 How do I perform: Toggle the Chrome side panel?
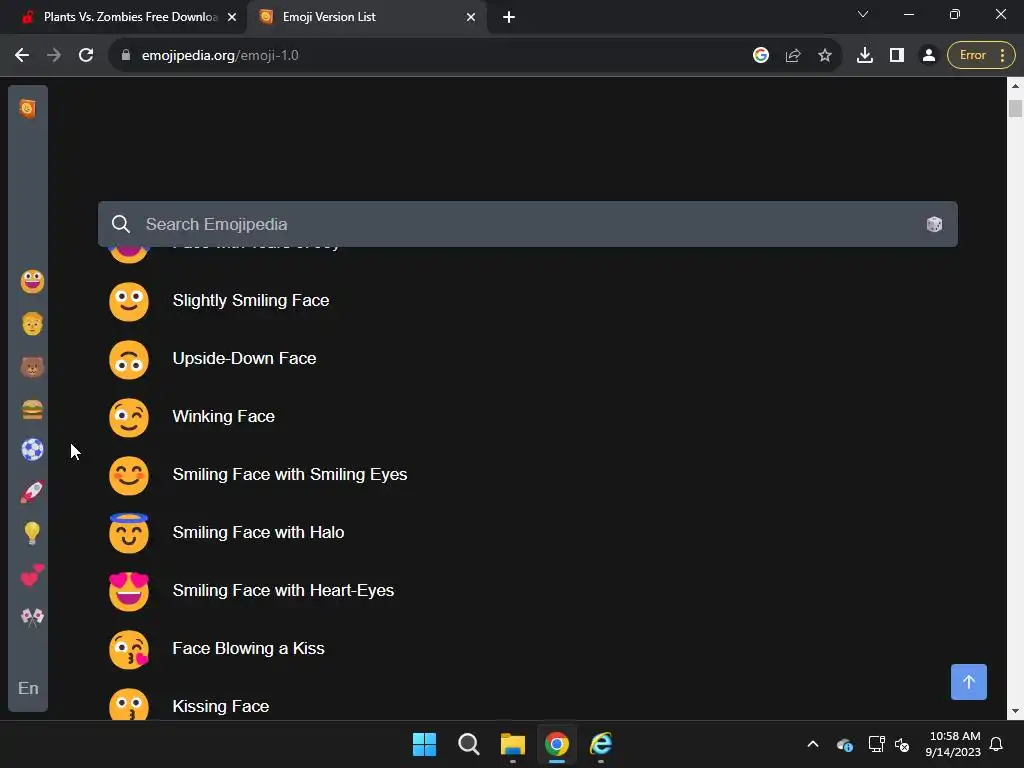(897, 56)
